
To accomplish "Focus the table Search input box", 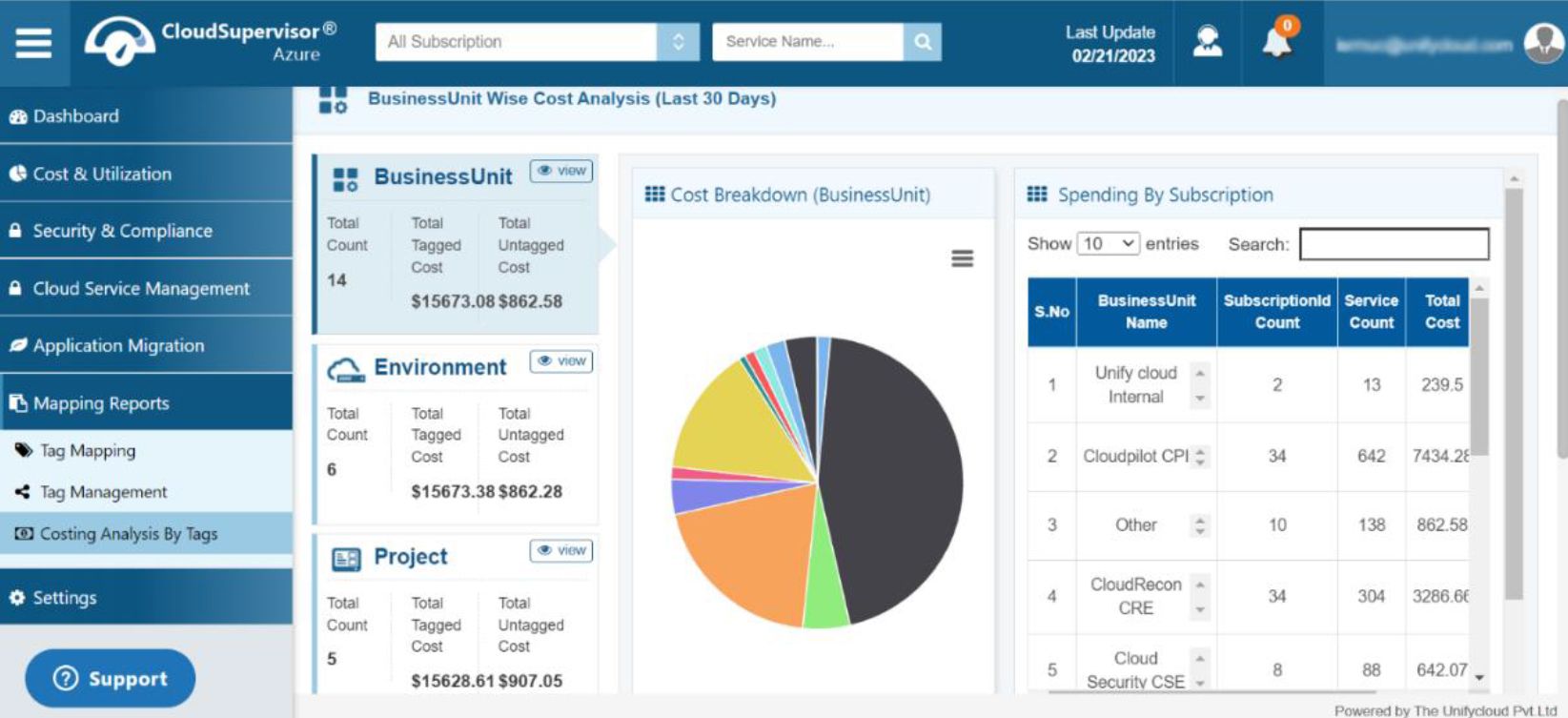I will [1395, 244].
